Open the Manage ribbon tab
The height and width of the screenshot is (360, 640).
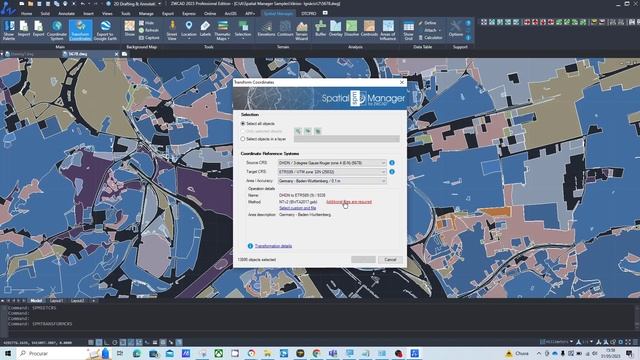146,13
